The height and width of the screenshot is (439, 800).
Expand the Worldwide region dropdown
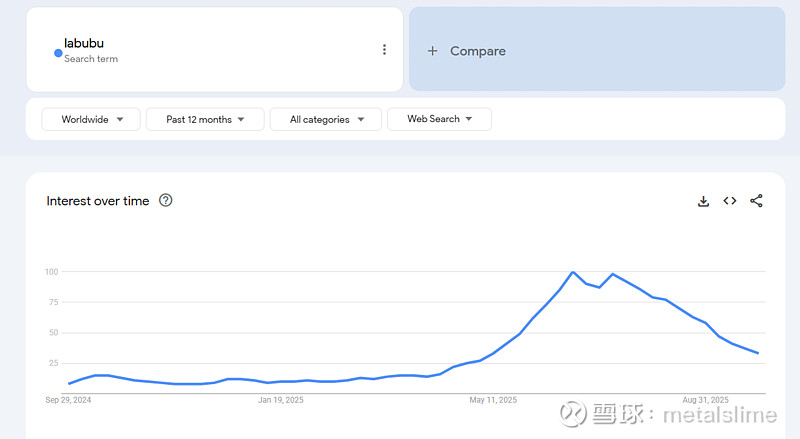pos(90,119)
